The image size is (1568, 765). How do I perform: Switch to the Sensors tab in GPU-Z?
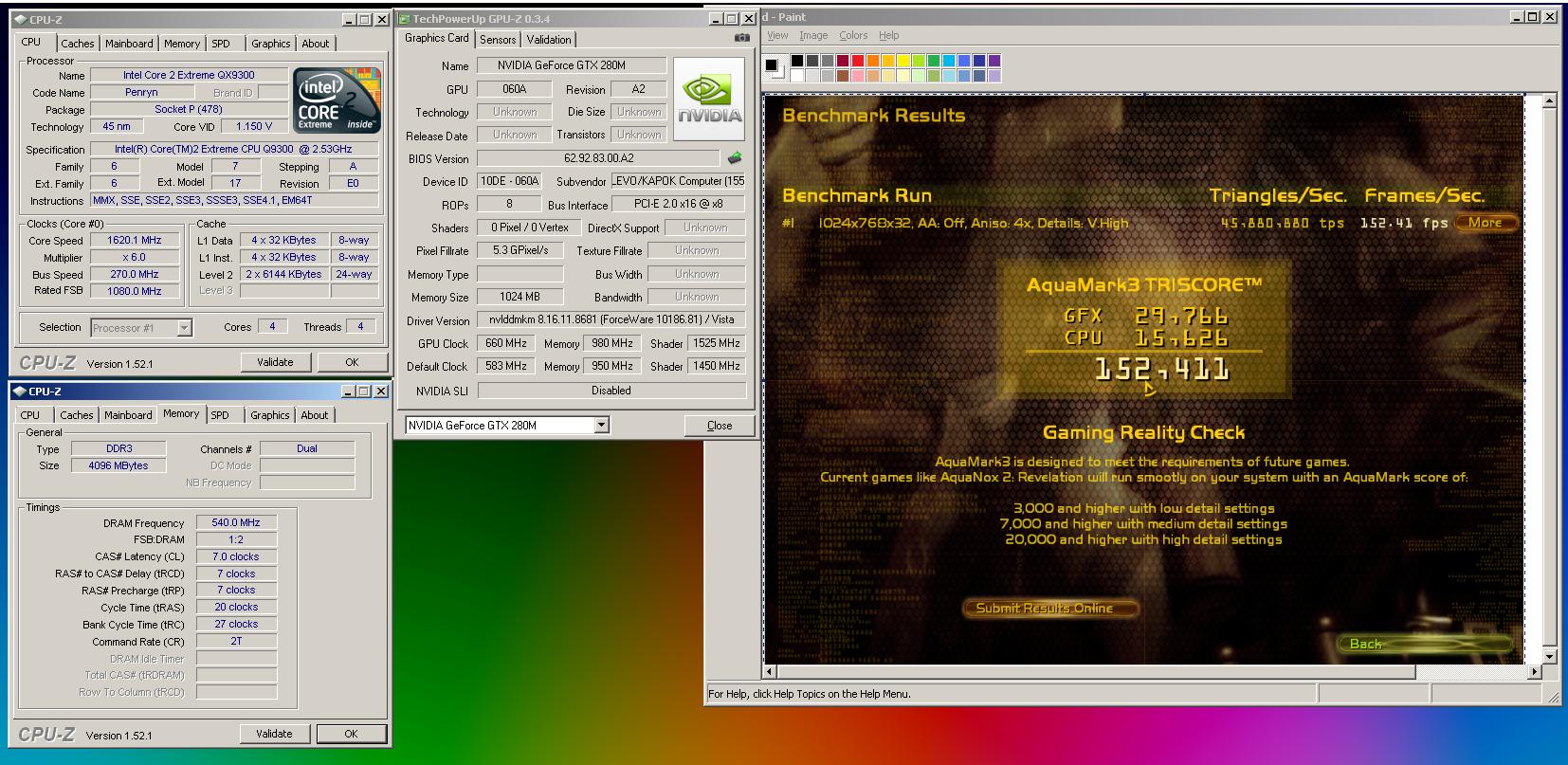coord(498,40)
